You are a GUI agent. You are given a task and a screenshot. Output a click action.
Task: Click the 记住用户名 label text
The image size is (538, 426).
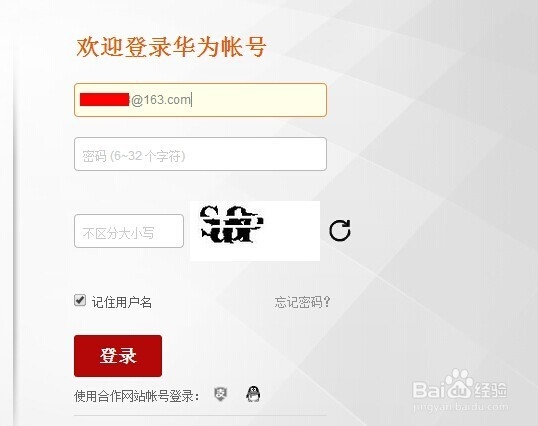121,302
